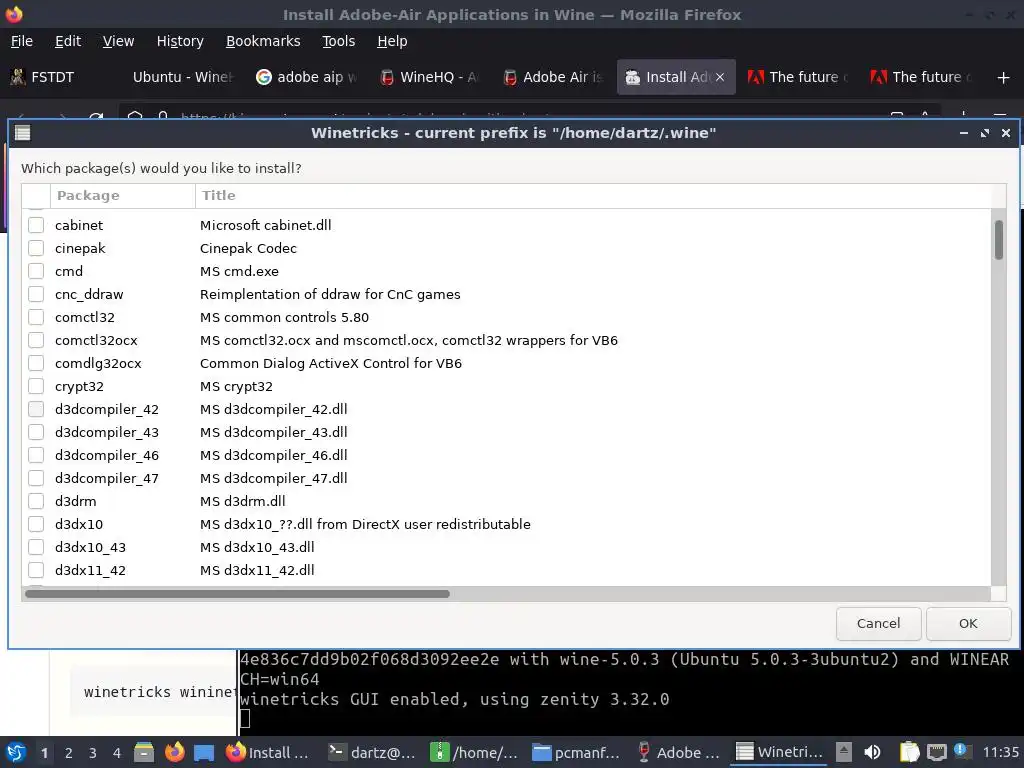Launch file manager from the taskbar quick launcher
This screenshot has width=1024, height=768.
pos(144,752)
